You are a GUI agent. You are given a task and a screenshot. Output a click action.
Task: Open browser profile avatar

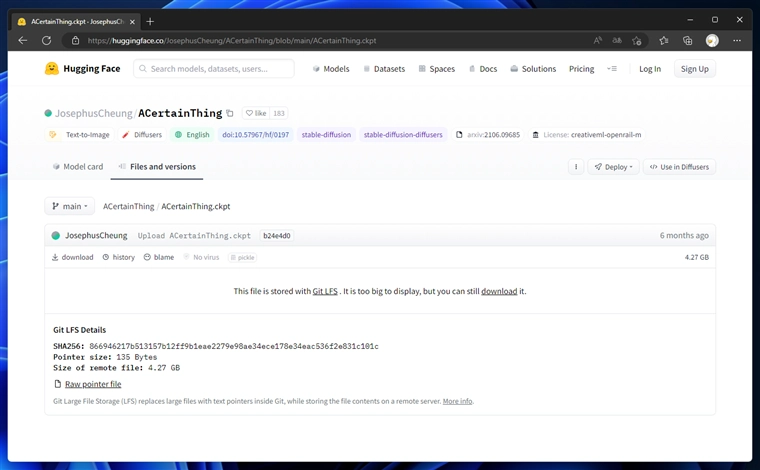pyautogui.click(x=712, y=41)
